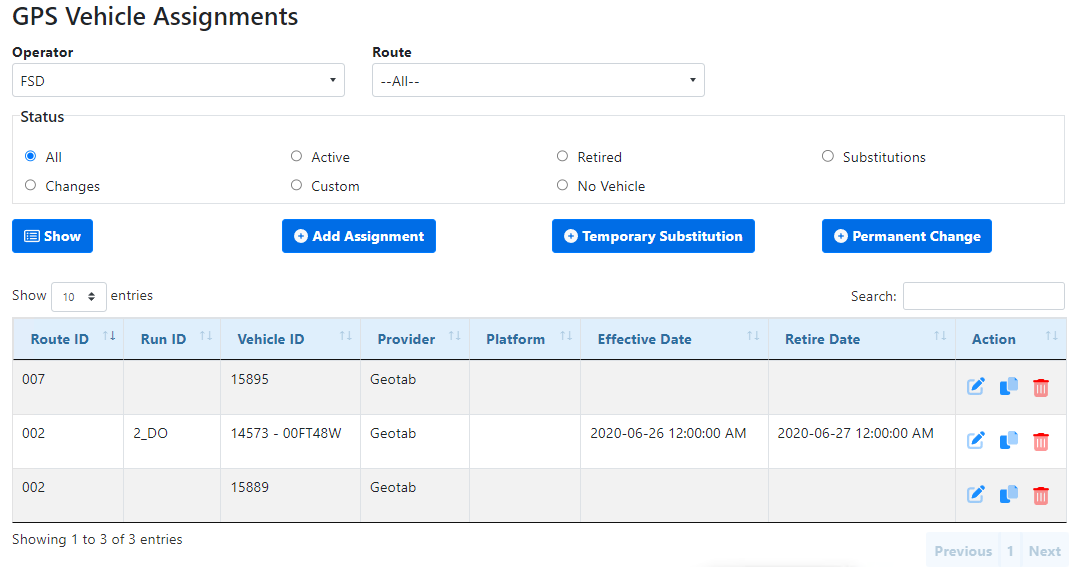Open the Temporary Substitution form
The height and width of the screenshot is (567, 1076).
pos(653,237)
